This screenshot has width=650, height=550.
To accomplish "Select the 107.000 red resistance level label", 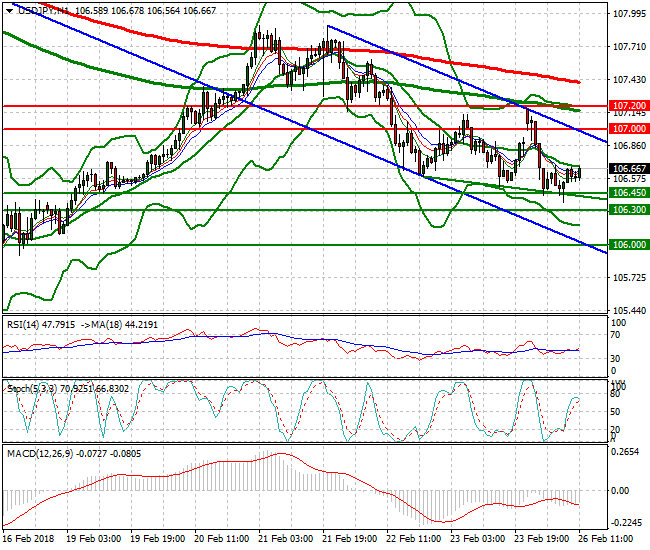I will click(629, 128).
